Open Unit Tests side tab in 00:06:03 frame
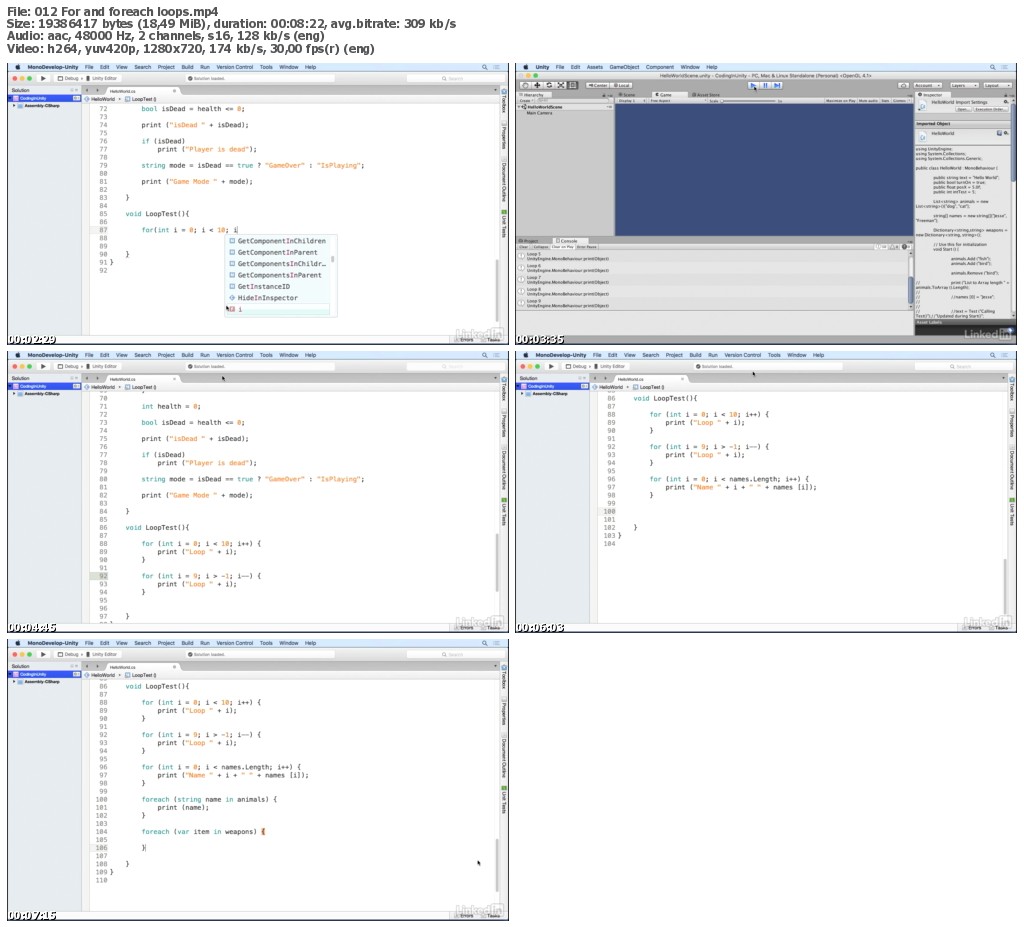 (1012, 514)
